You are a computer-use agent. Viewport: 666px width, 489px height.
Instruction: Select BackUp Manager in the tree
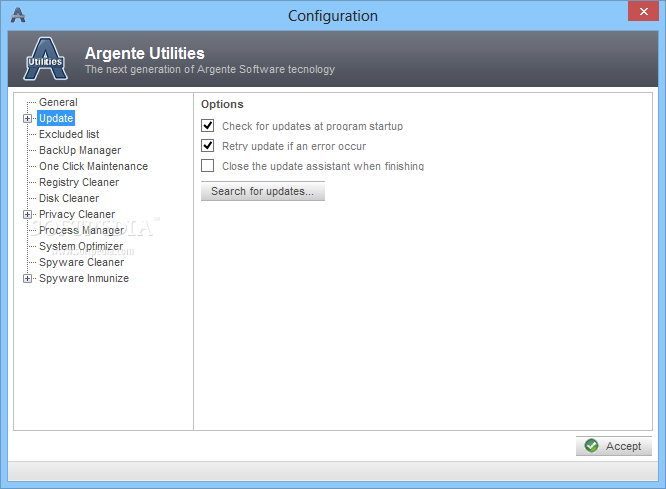pyautogui.click(x=80, y=150)
